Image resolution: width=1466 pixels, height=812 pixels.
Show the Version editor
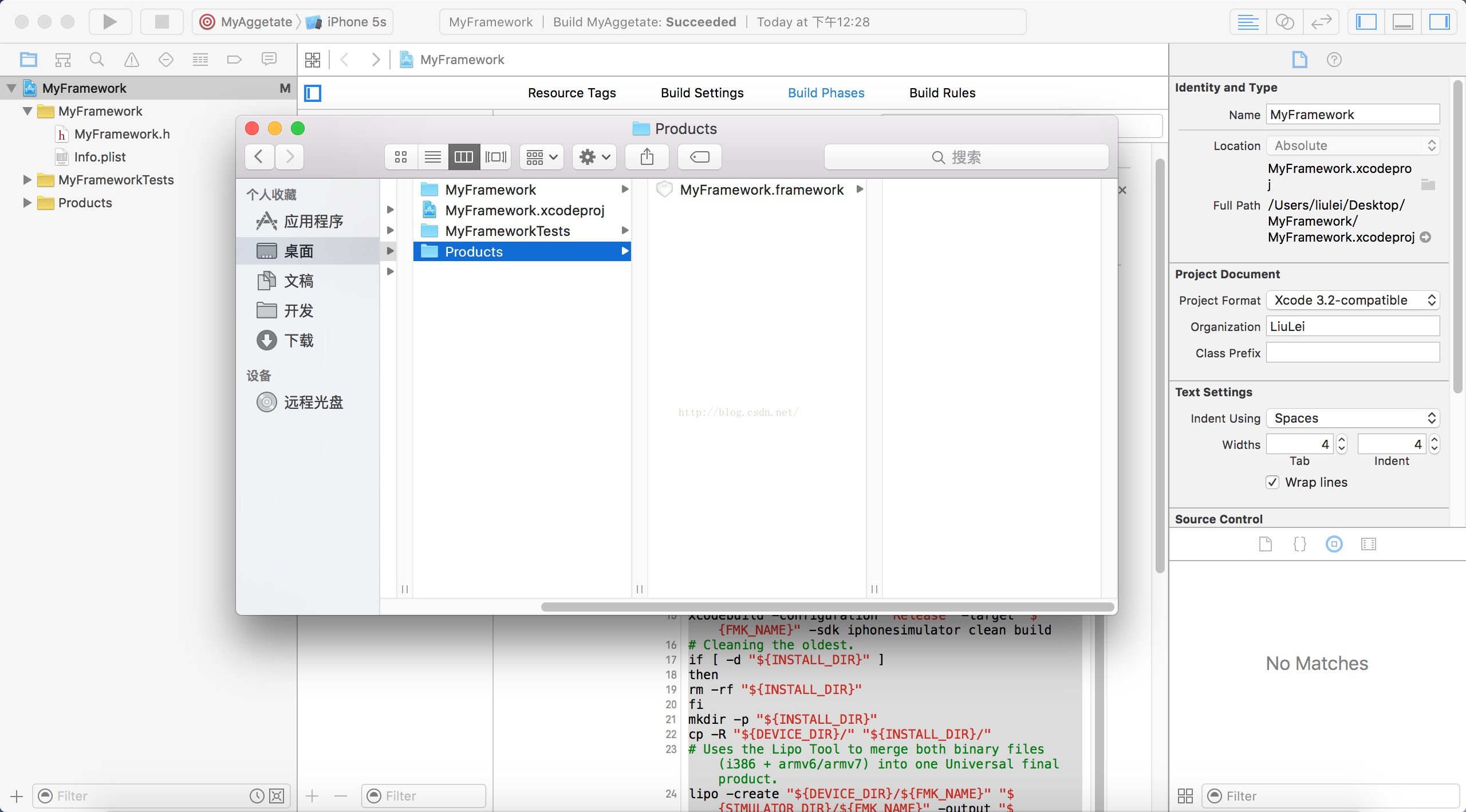[x=1321, y=22]
